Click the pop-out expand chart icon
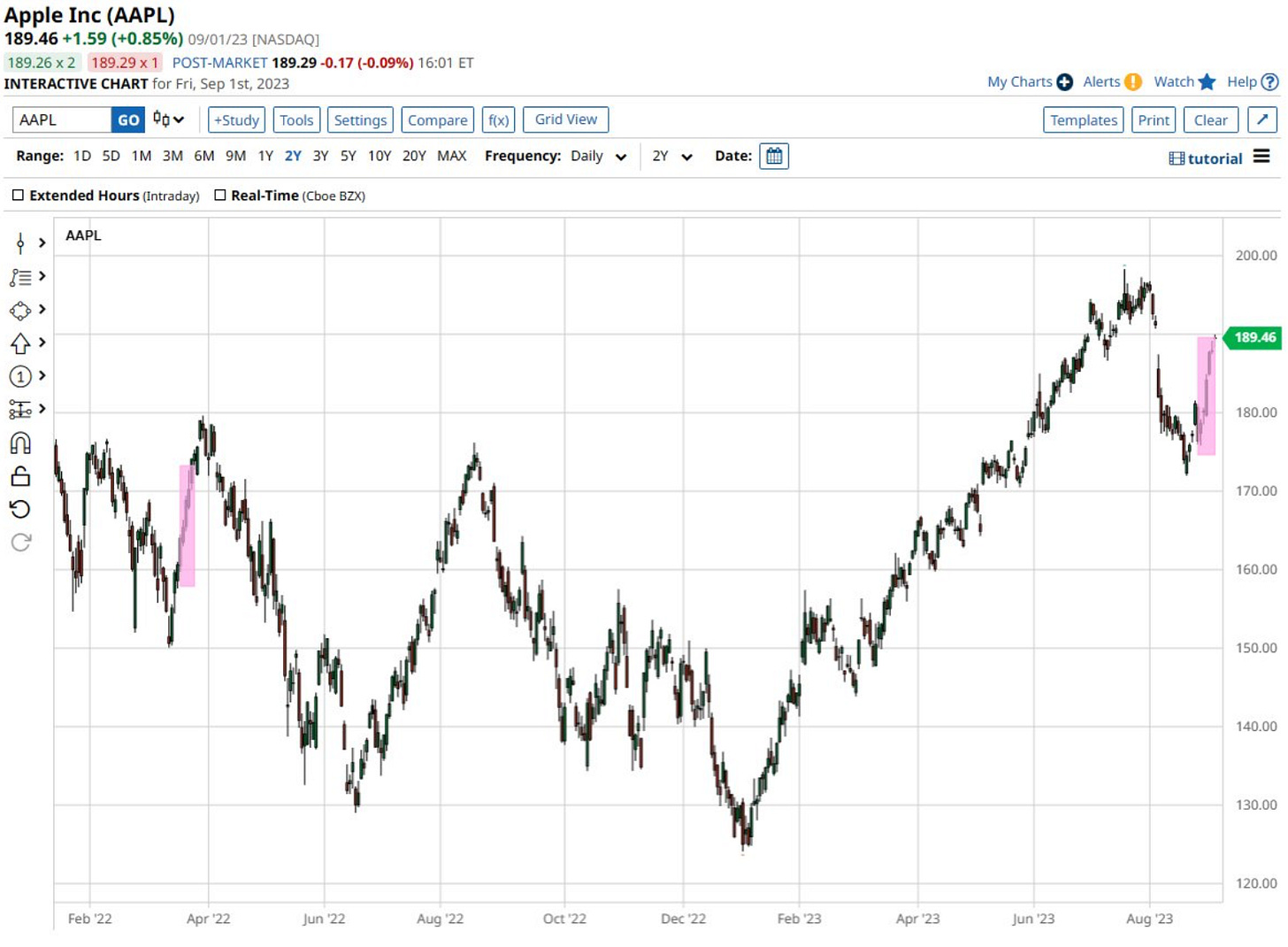The width and height of the screenshot is (1288, 947). [1262, 119]
